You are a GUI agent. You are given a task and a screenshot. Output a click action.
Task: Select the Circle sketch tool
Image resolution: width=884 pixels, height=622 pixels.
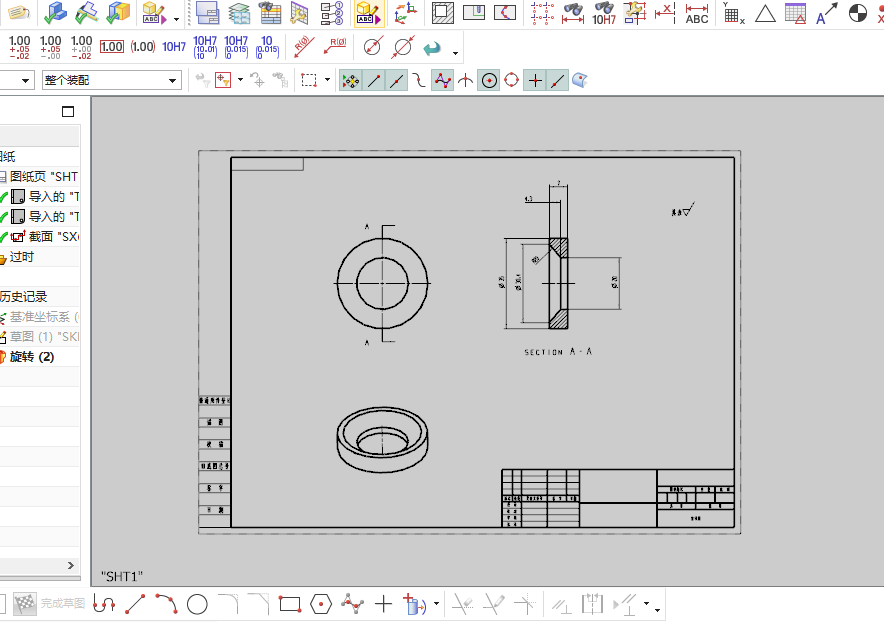[x=197, y=605]
